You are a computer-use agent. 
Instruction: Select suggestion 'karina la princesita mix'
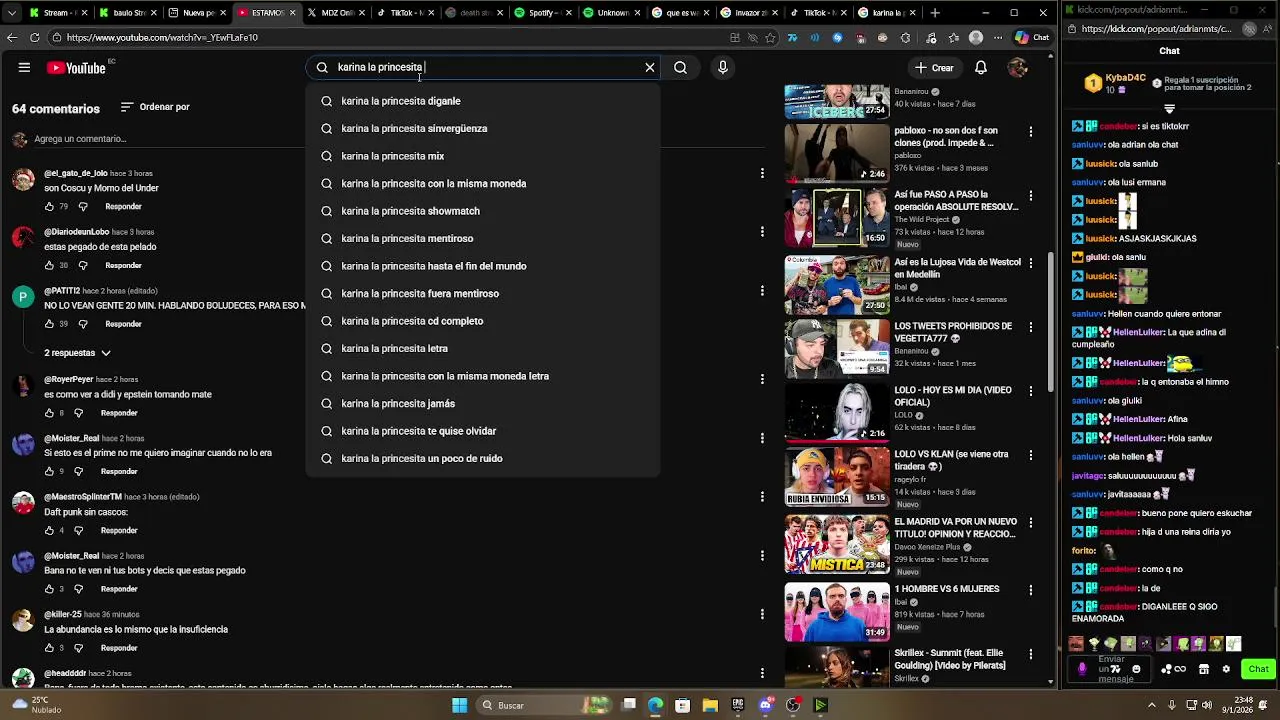(x=483, y=156)
